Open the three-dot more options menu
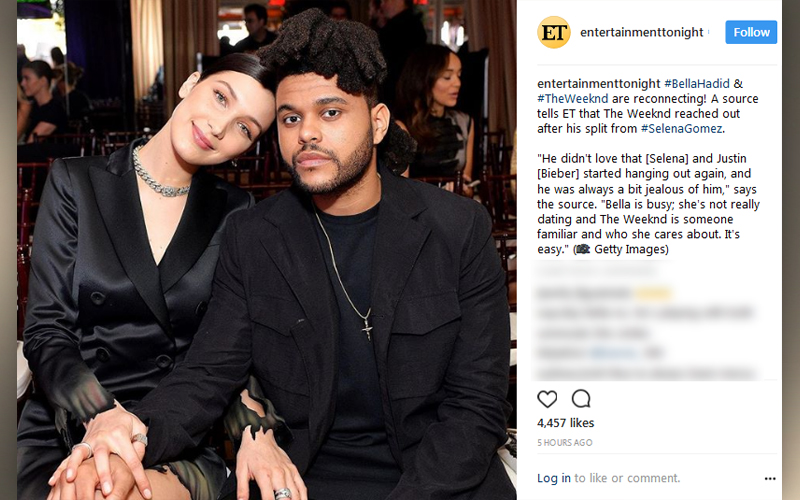Image resolution: width=800 pixels, height=500 pixels. (x=770, y=479)
